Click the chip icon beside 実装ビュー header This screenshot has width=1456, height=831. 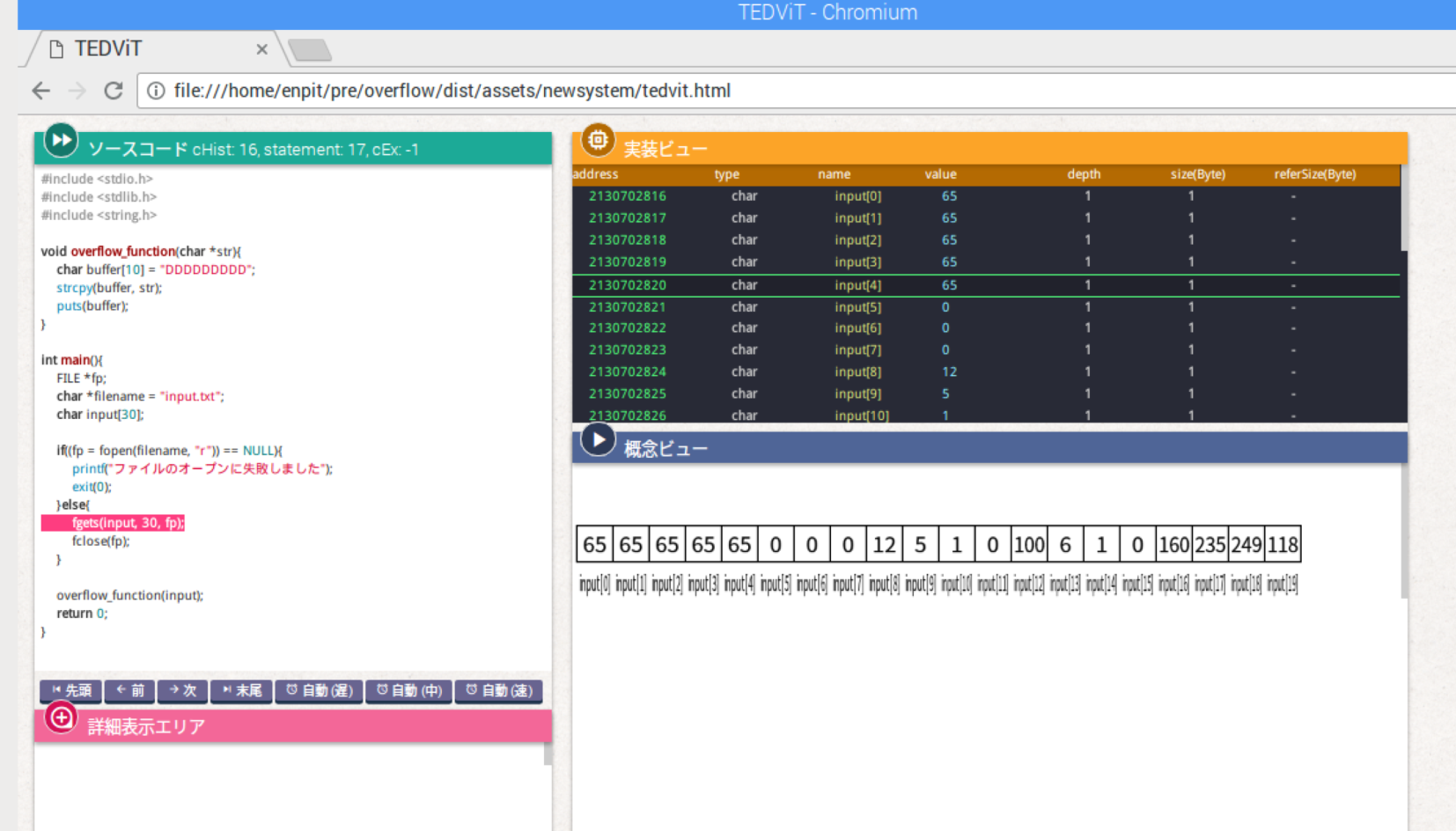[x=598, y=140]
